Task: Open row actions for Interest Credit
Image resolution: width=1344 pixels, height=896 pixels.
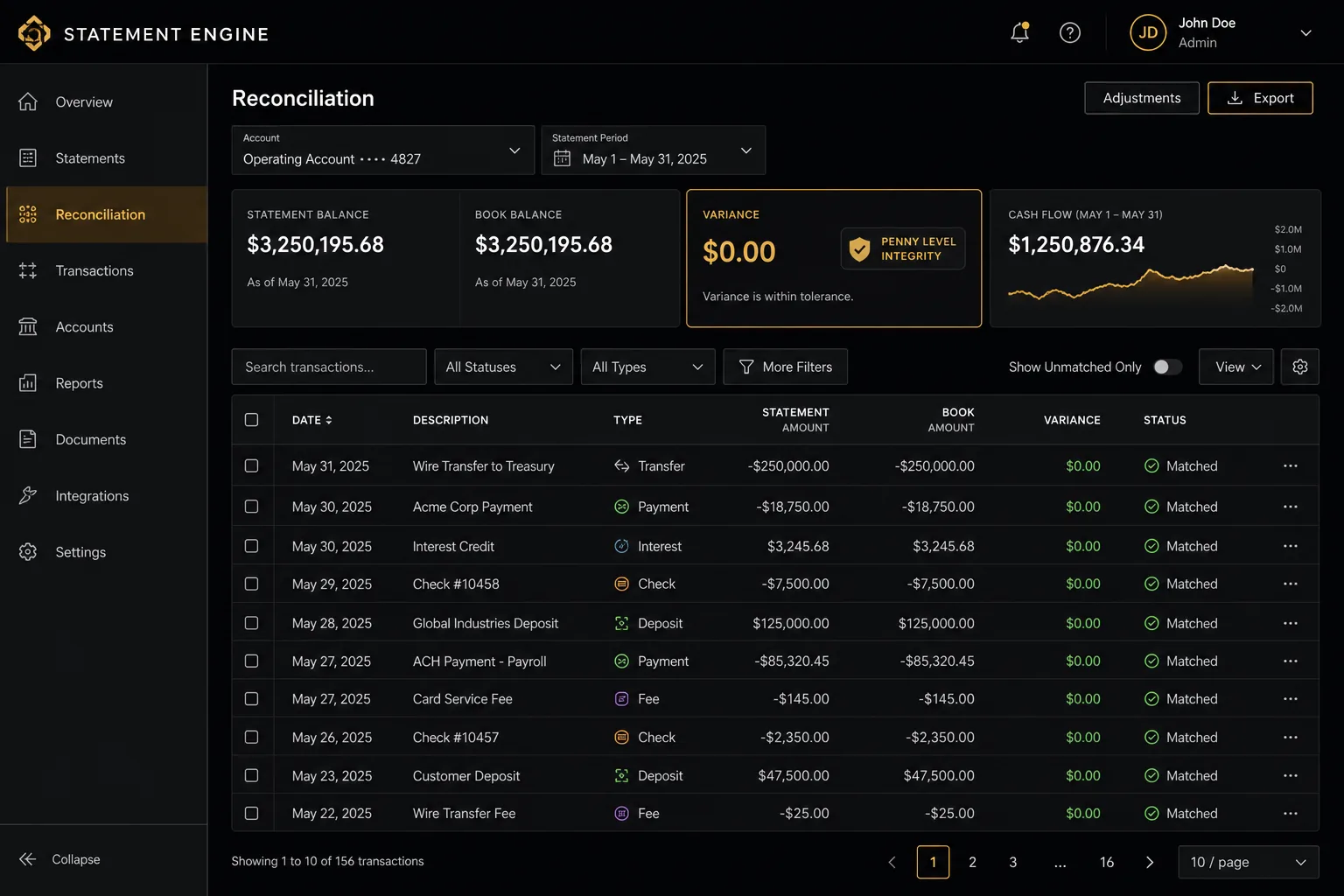Action: point(1291,546)
